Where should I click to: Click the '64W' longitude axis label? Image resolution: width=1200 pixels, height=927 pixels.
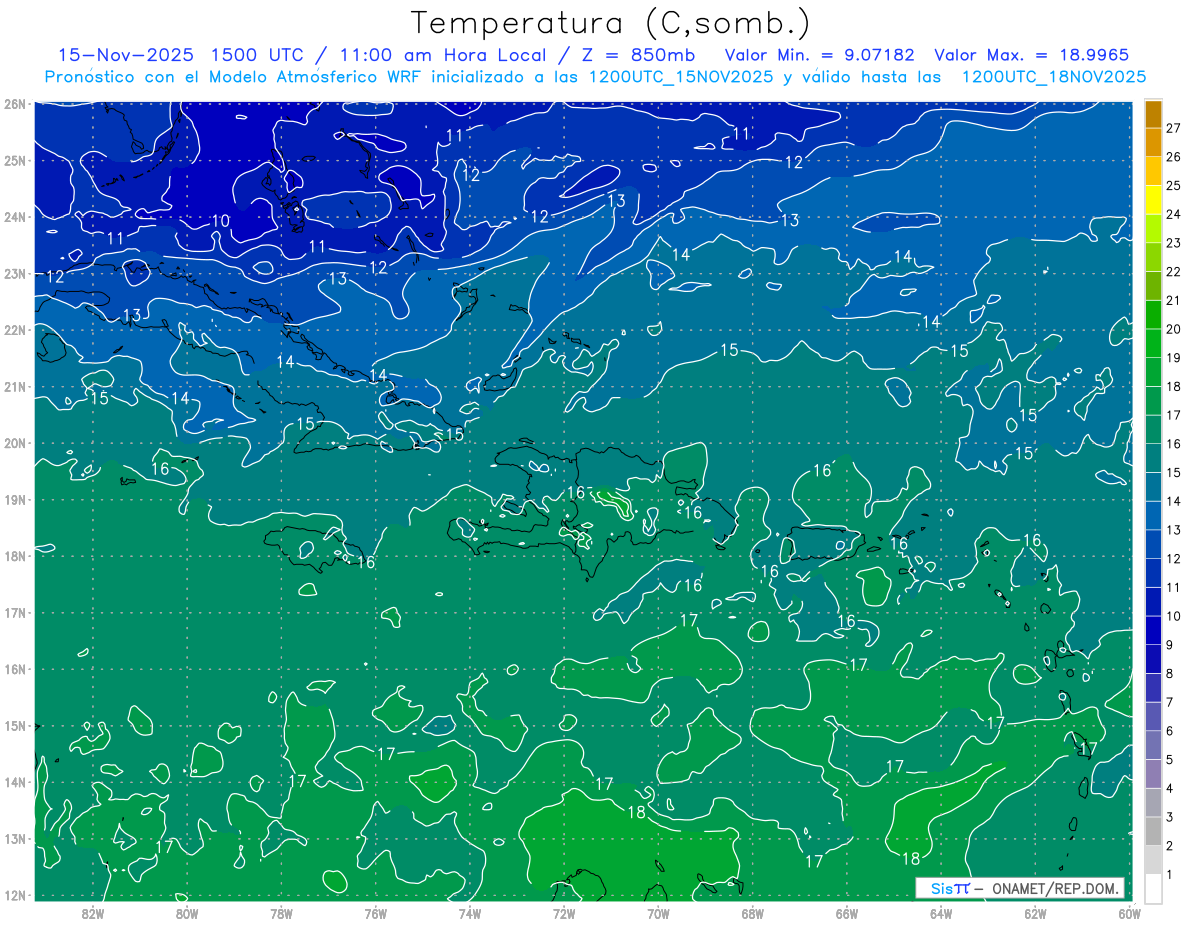(941, 914)
